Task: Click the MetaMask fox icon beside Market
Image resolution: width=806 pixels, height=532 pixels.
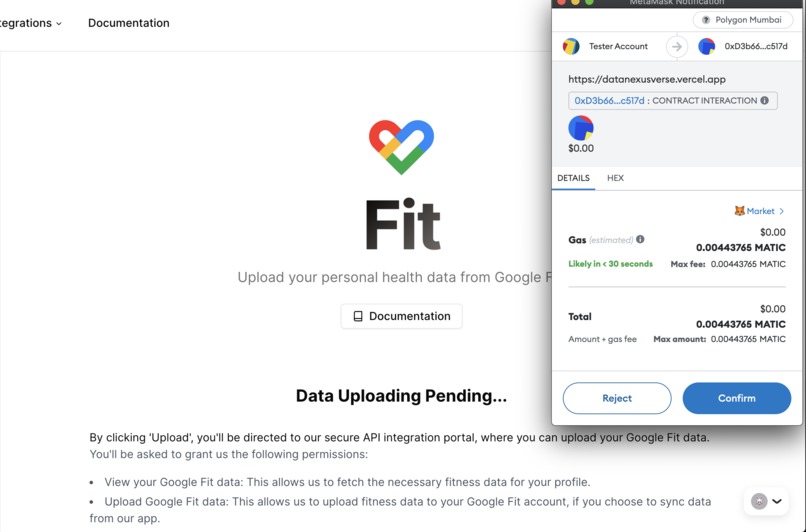Action: point(739,211)
